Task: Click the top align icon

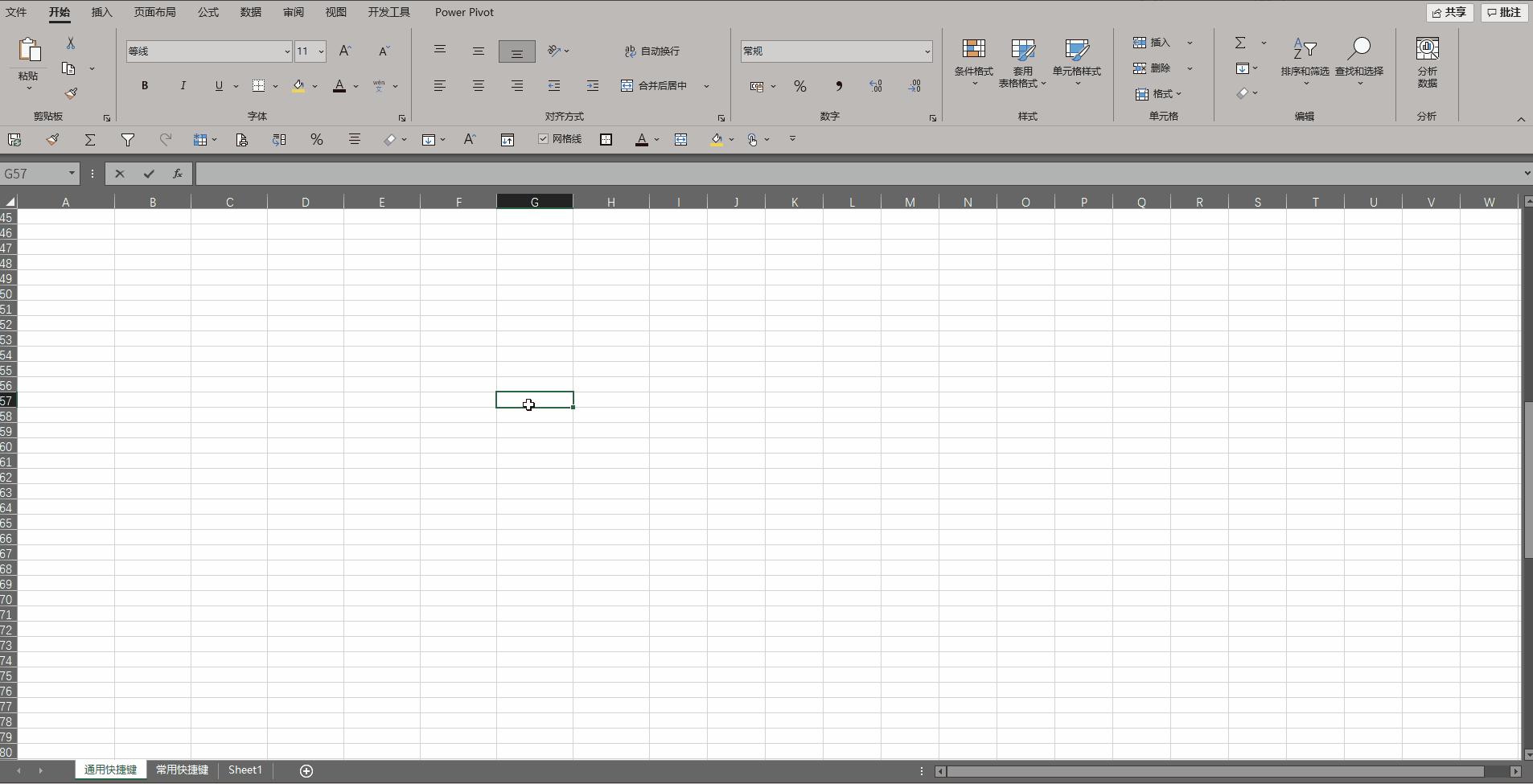Action: [439, 51]
